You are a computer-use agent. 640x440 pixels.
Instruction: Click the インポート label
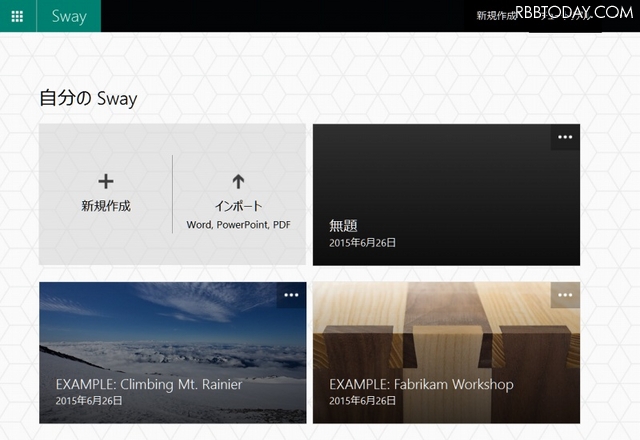[x=238, y=206]
